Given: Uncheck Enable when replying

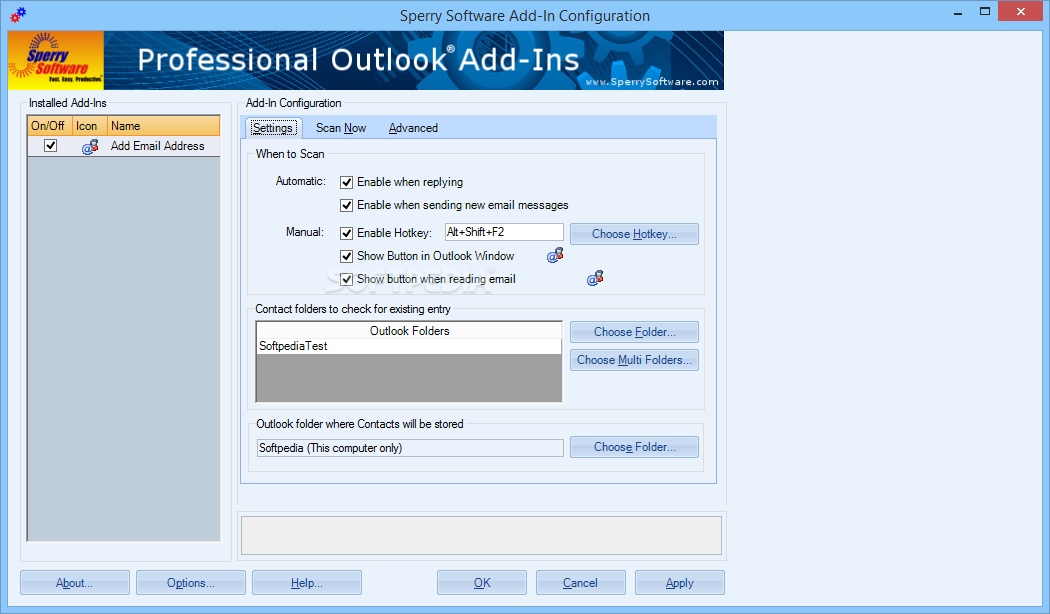Looking at the screenshot, I should tap(346, 182).
